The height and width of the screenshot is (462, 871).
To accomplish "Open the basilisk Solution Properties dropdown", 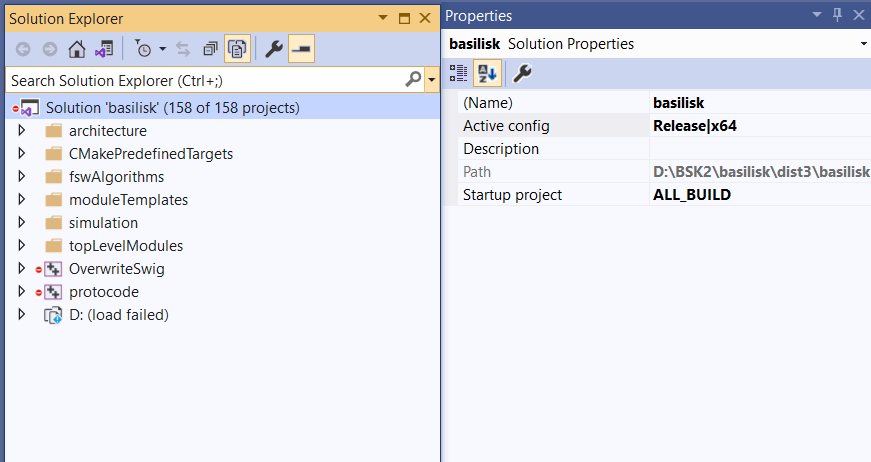I will 862,44.
